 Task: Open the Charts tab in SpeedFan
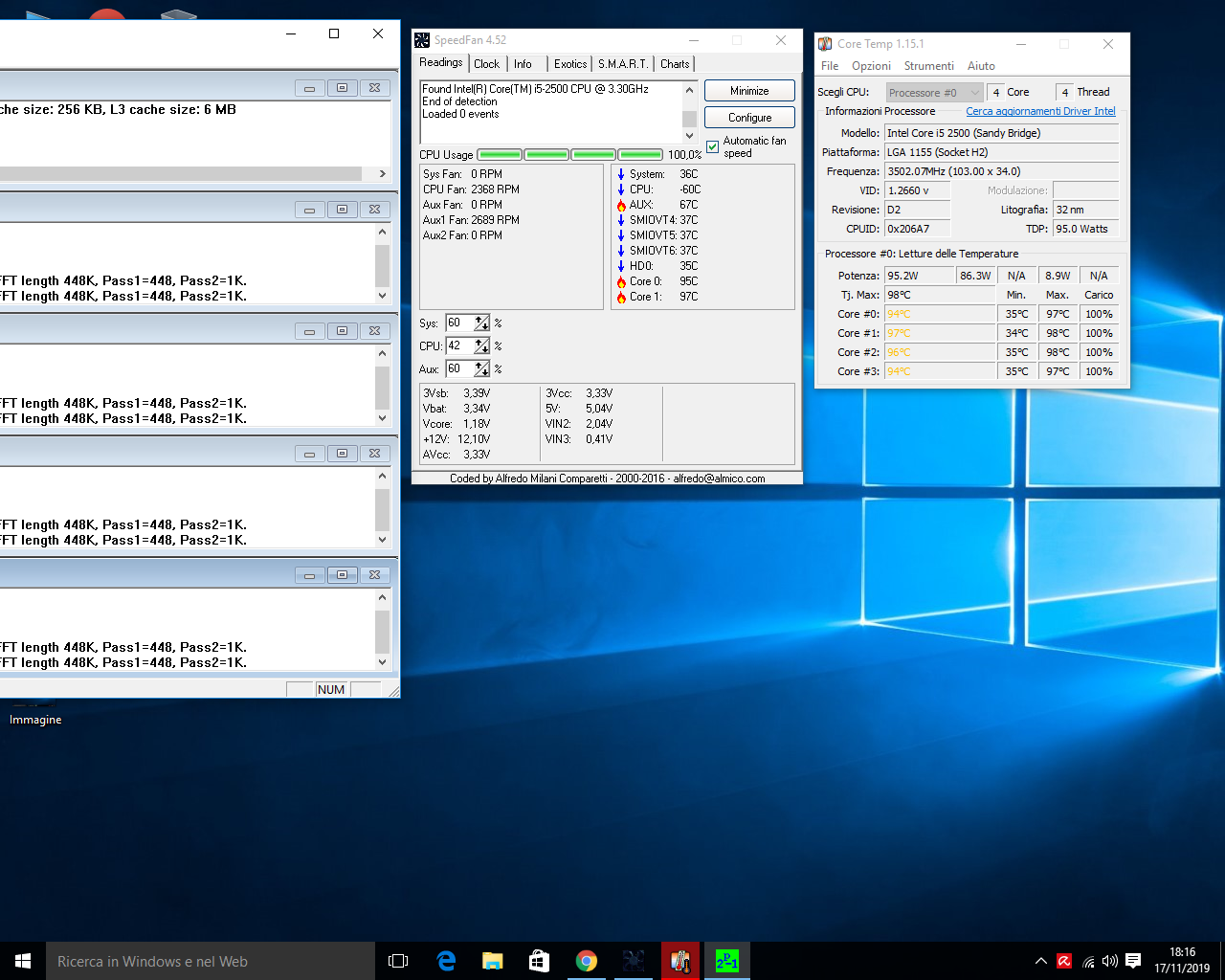click(675, 64)
